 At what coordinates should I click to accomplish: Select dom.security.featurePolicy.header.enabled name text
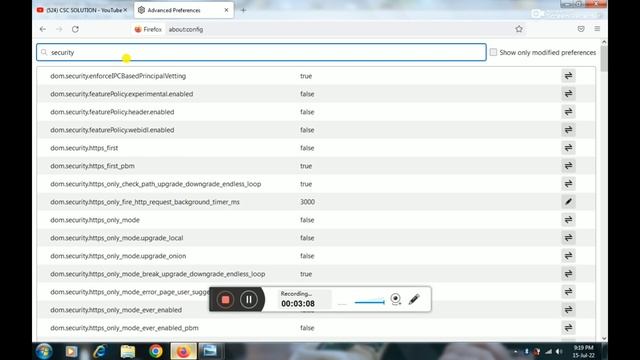pyautogui.click(x=112, y=112)
